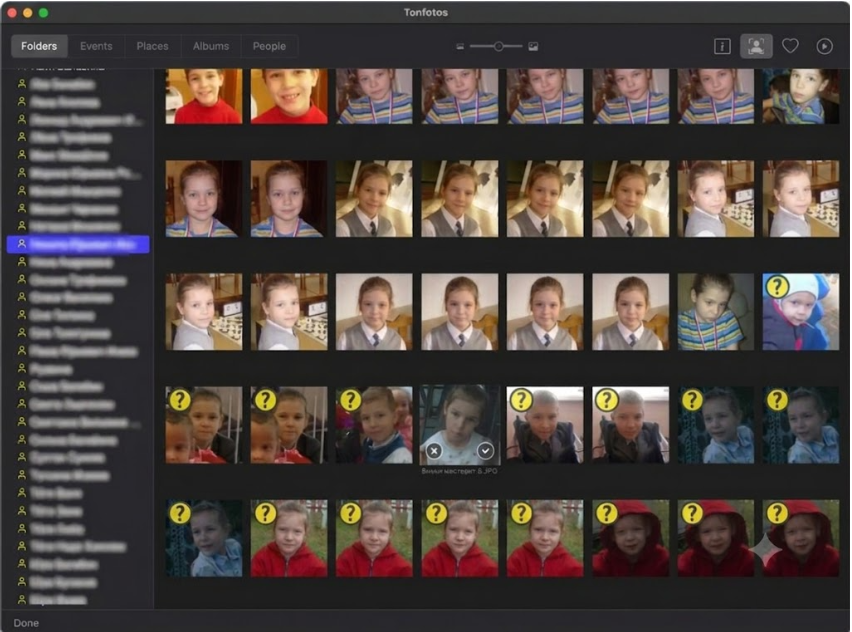Open the Places tab
852x632 pixels.
(x=152, y=46)
